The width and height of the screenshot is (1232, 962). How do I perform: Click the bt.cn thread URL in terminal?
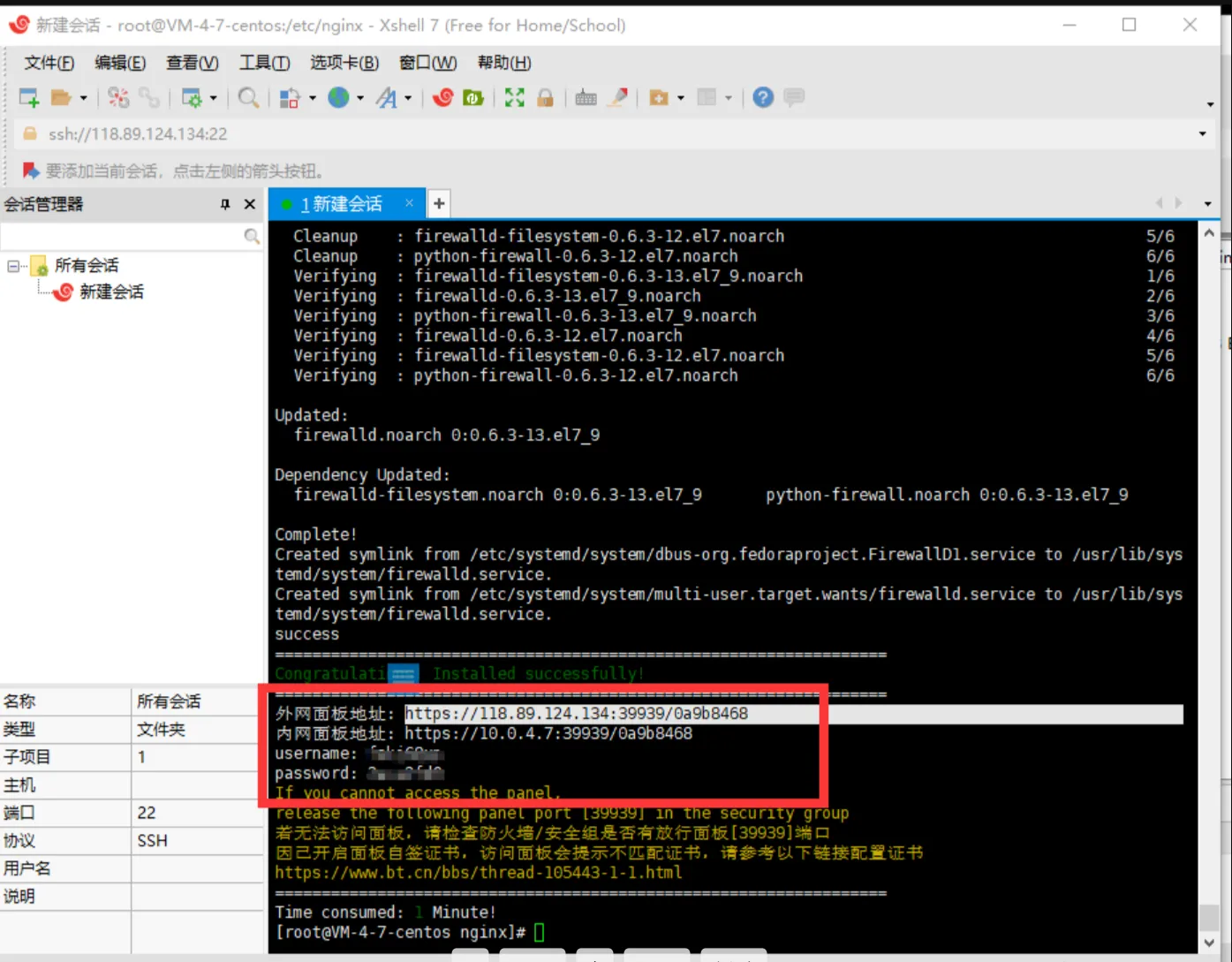[x=479, y=873]
